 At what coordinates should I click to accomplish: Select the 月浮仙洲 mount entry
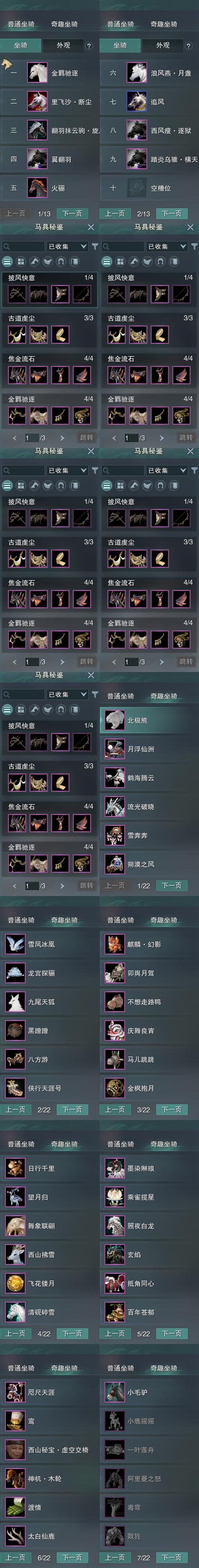click(149, 749)
